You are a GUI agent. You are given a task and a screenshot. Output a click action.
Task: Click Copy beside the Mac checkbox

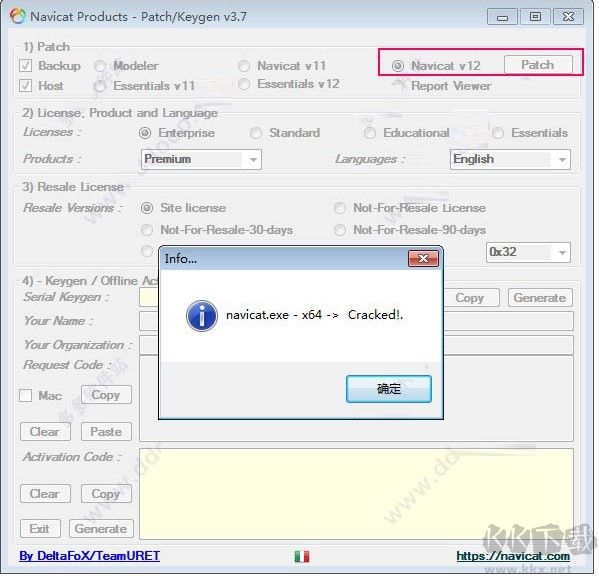[106, 395]
